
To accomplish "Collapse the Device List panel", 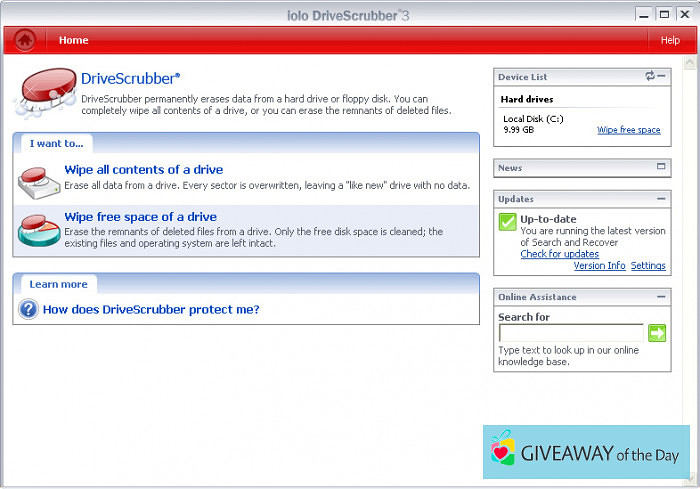I will 662,76.
